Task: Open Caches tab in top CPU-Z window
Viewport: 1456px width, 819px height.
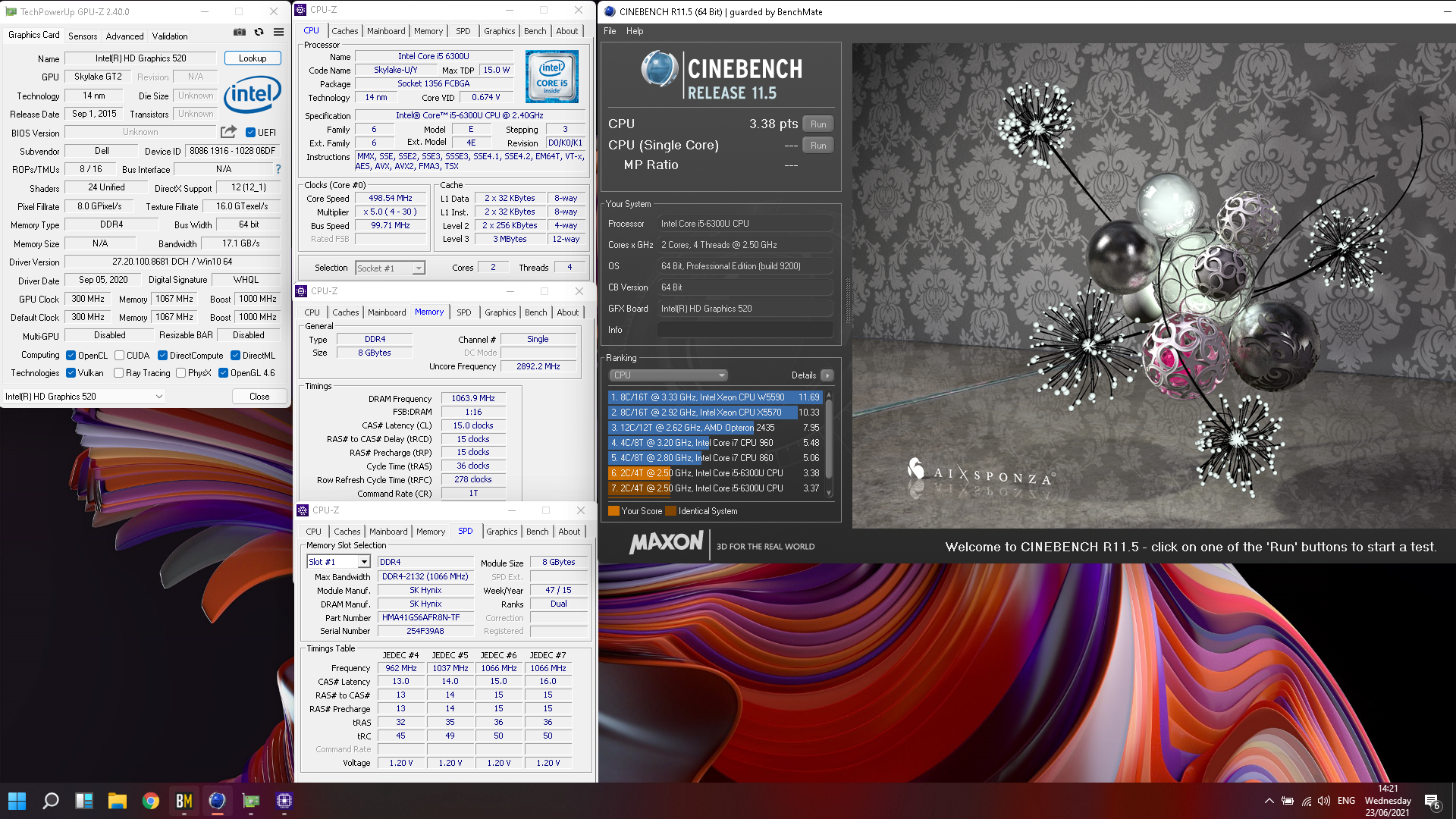Action: click(344, 31)
